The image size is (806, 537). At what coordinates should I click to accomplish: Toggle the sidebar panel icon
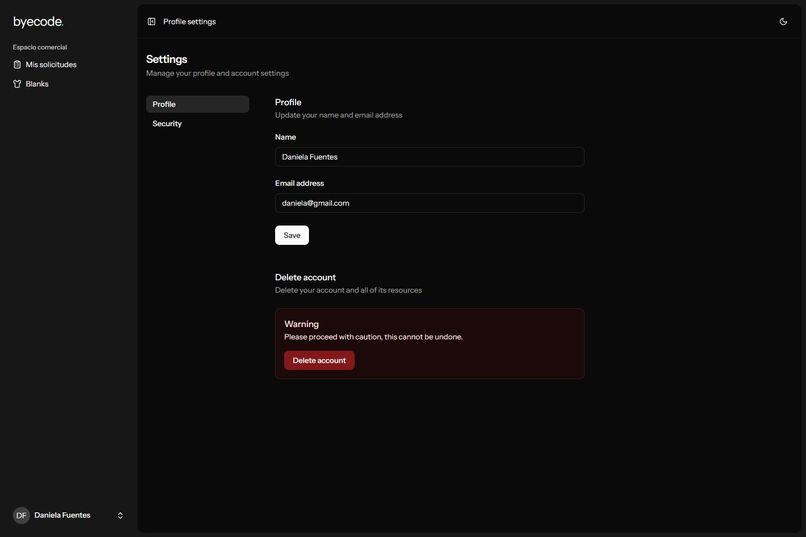click(152, 22)
